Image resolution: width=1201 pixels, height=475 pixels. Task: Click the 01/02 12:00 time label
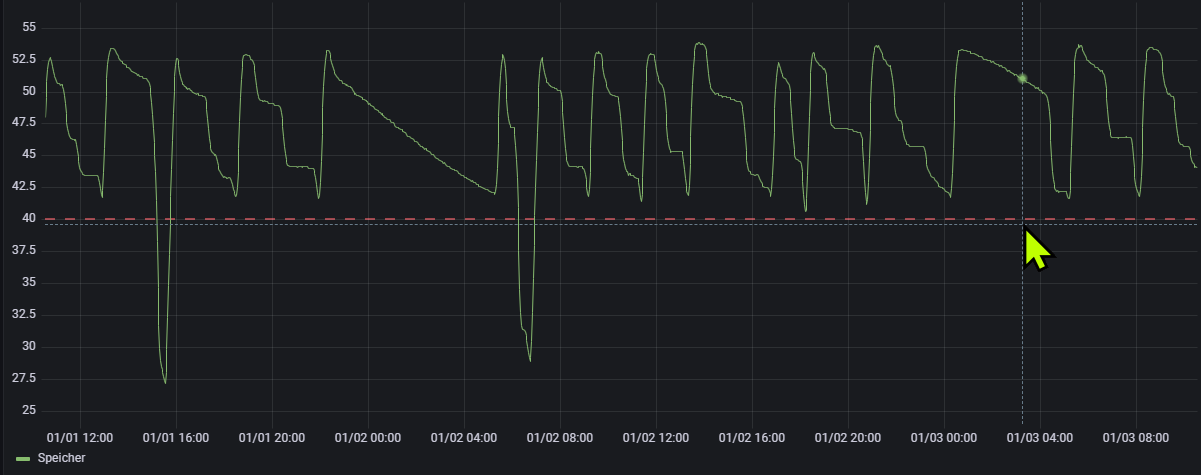[x=656, y=437]
